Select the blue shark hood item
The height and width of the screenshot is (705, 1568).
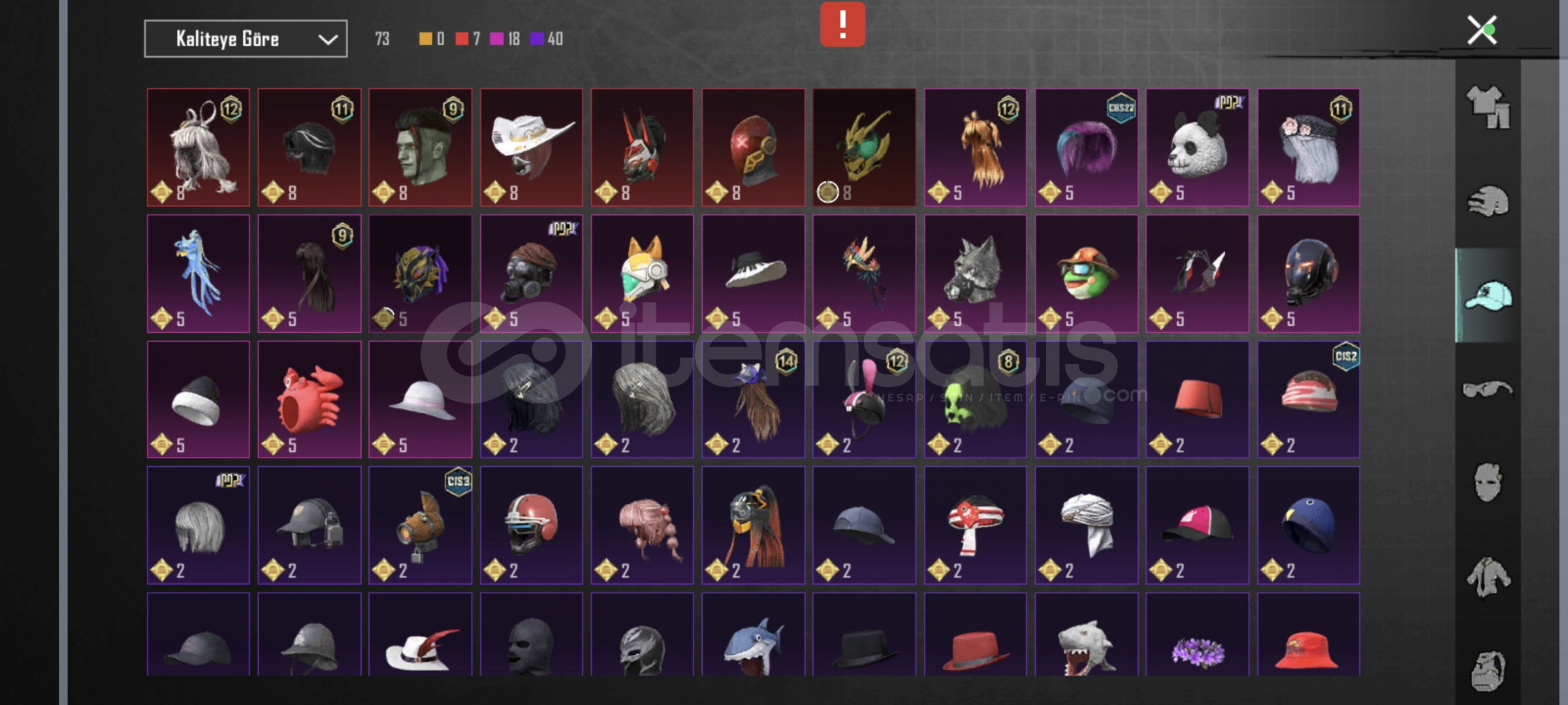pos(753,634)
